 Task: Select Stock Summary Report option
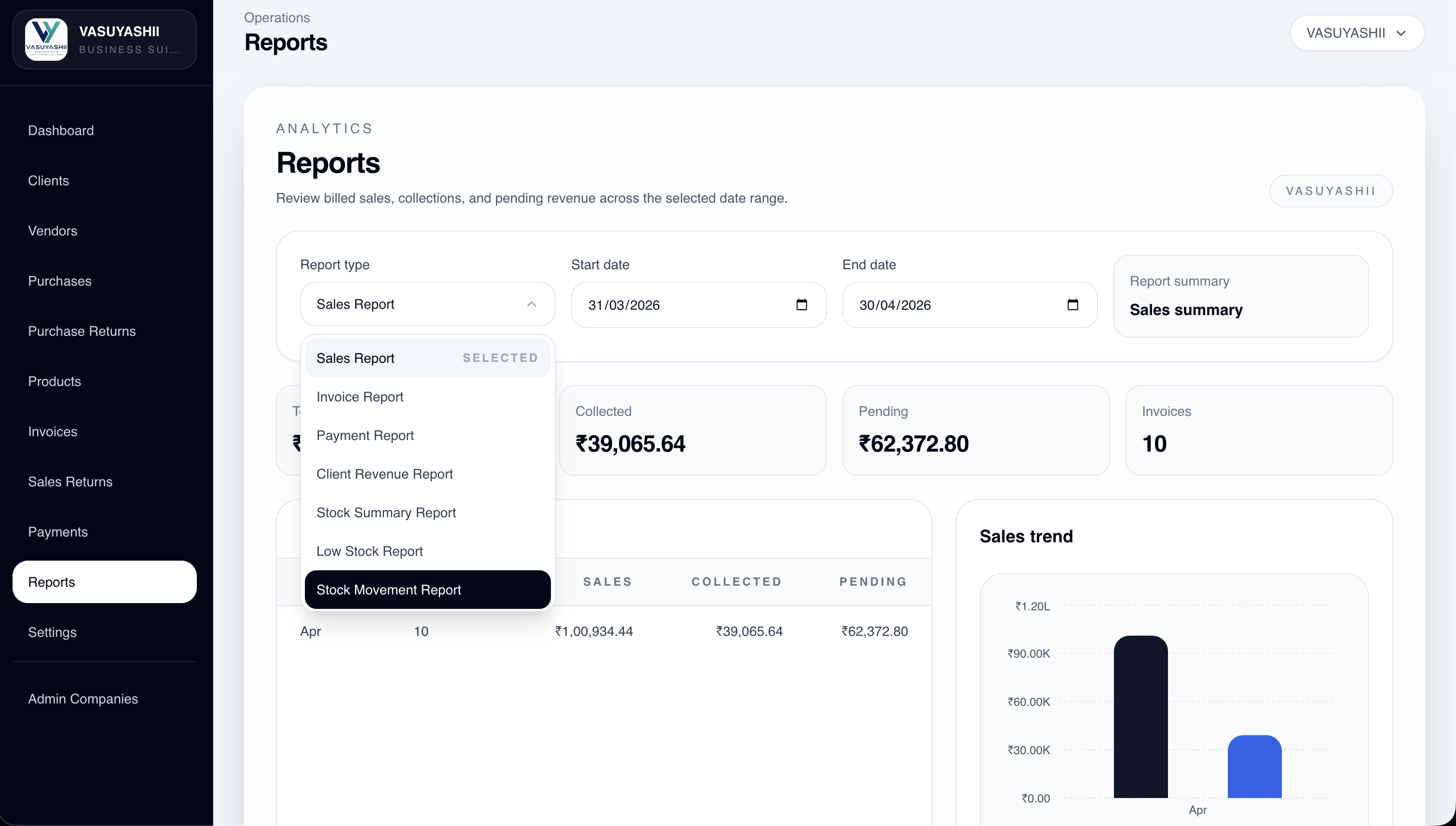[x=427, y=512]
